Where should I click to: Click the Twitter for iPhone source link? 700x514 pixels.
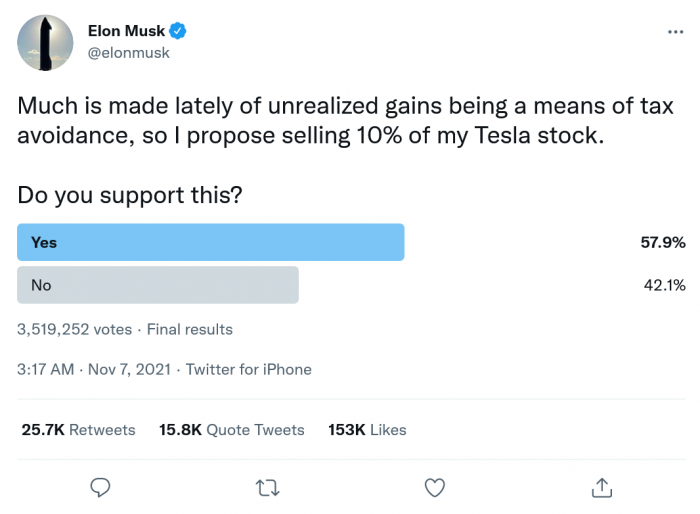(x=249, y=369)
